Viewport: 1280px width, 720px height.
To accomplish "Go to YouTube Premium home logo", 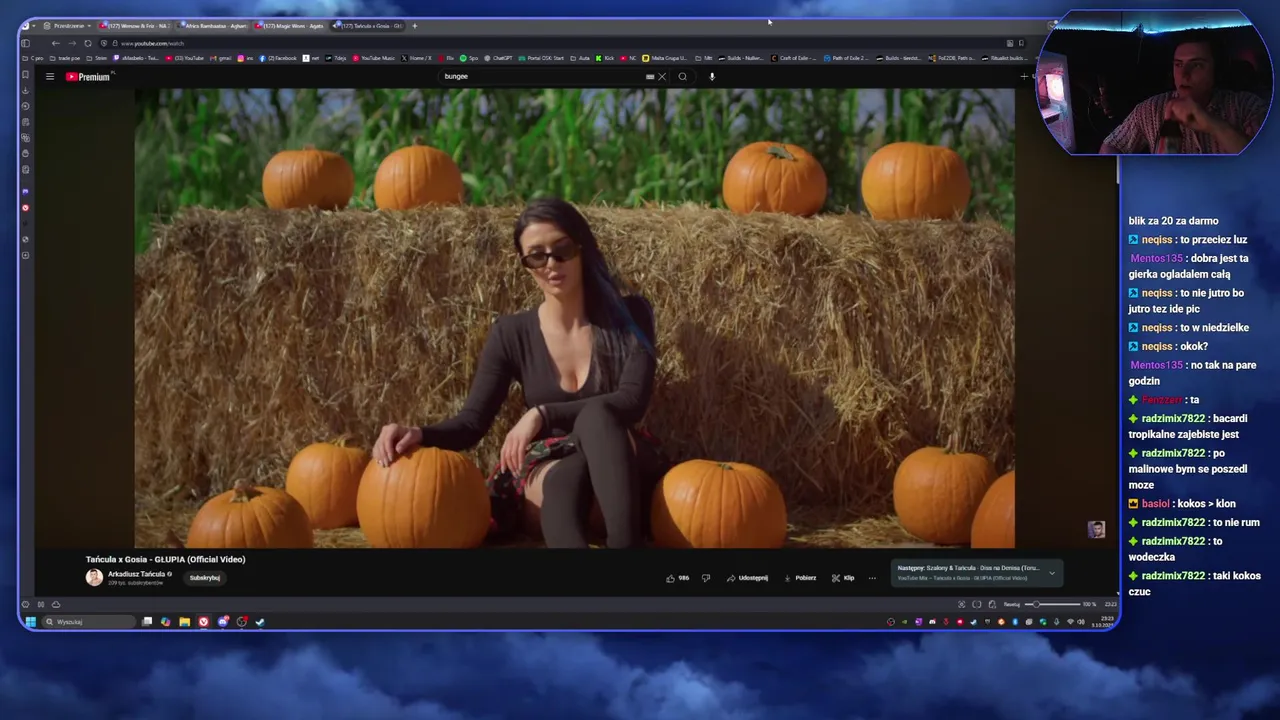I will 88,76.
